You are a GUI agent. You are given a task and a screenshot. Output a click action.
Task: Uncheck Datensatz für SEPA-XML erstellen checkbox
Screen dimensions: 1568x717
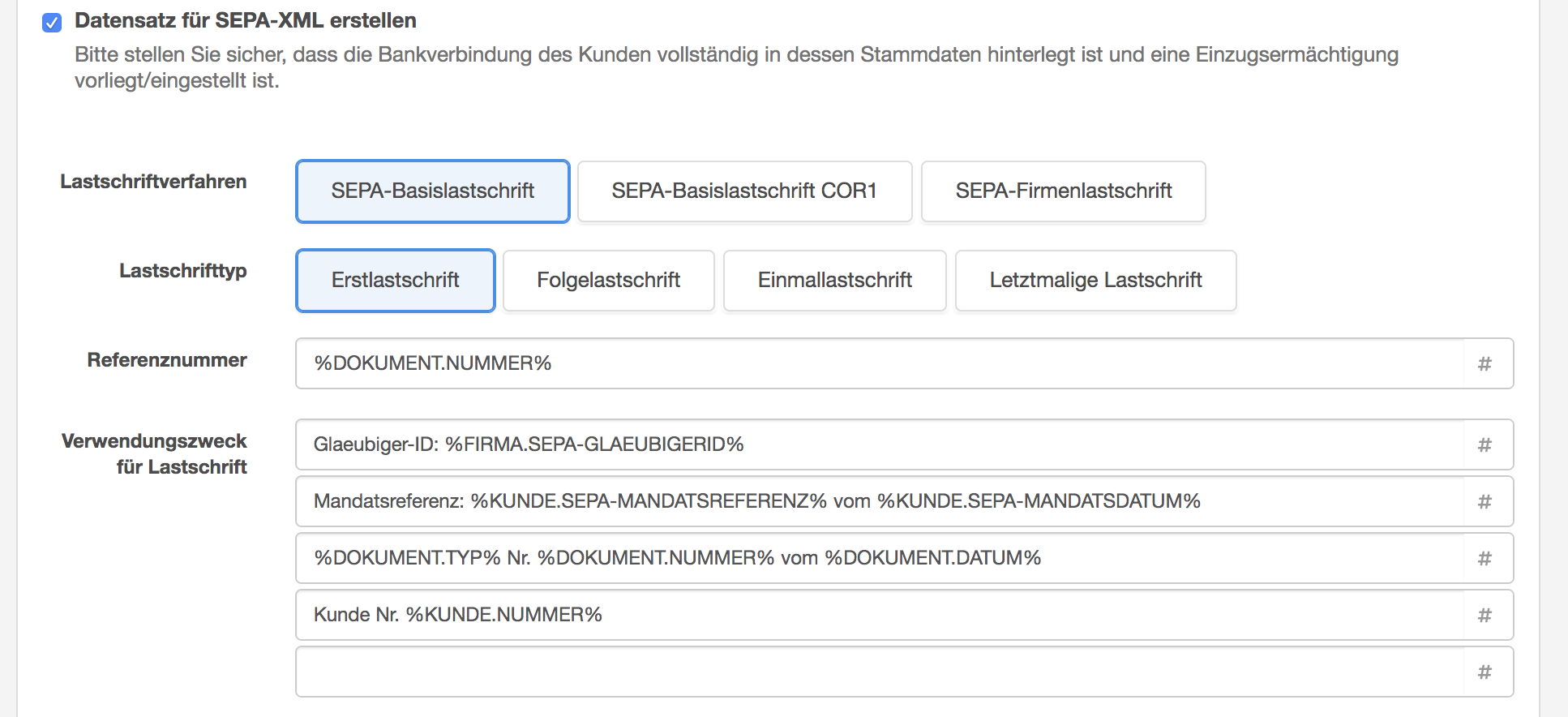tap(52, 22)
